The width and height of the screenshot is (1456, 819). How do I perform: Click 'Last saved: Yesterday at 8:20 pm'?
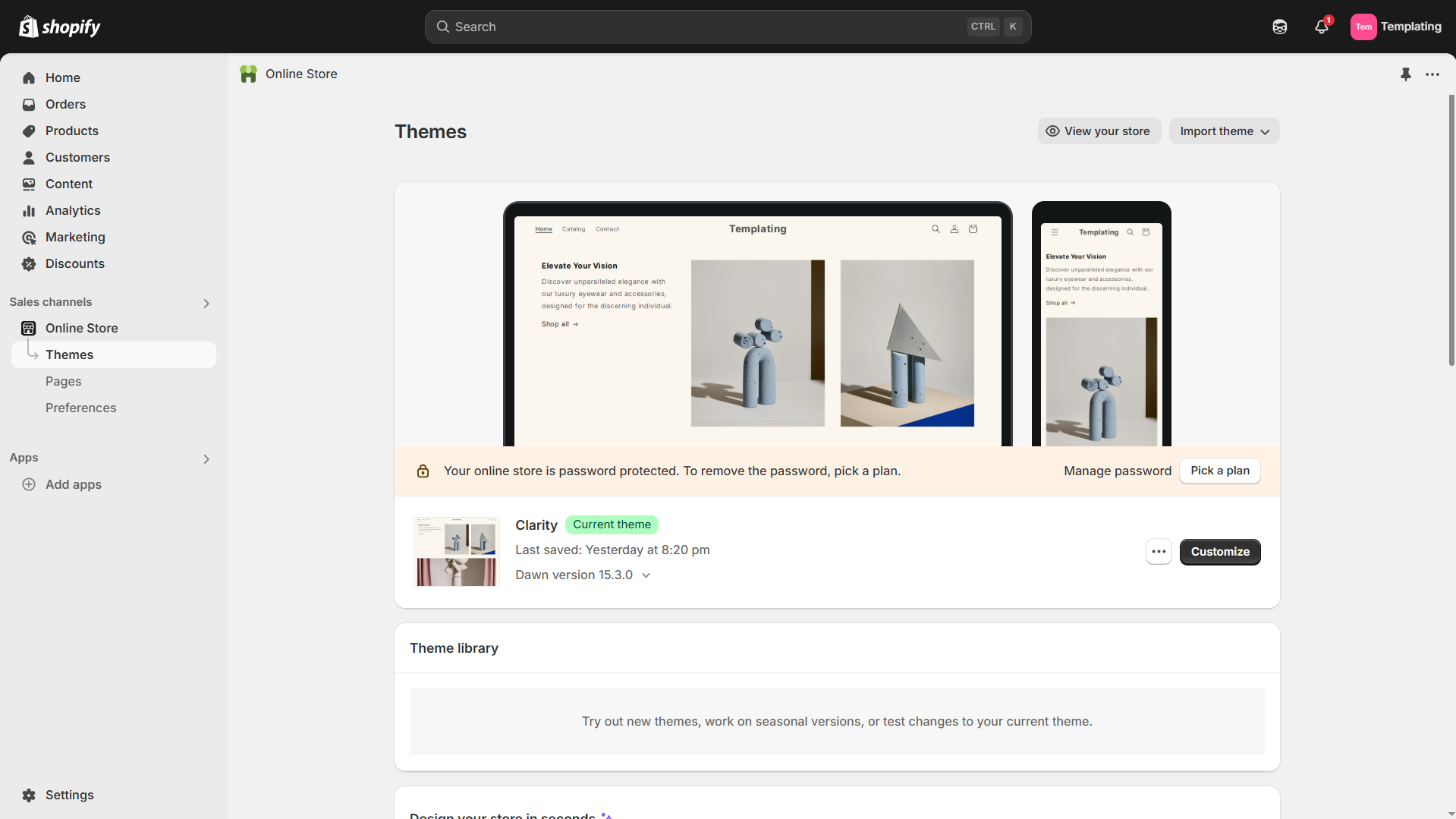click(x=612, y=550)
